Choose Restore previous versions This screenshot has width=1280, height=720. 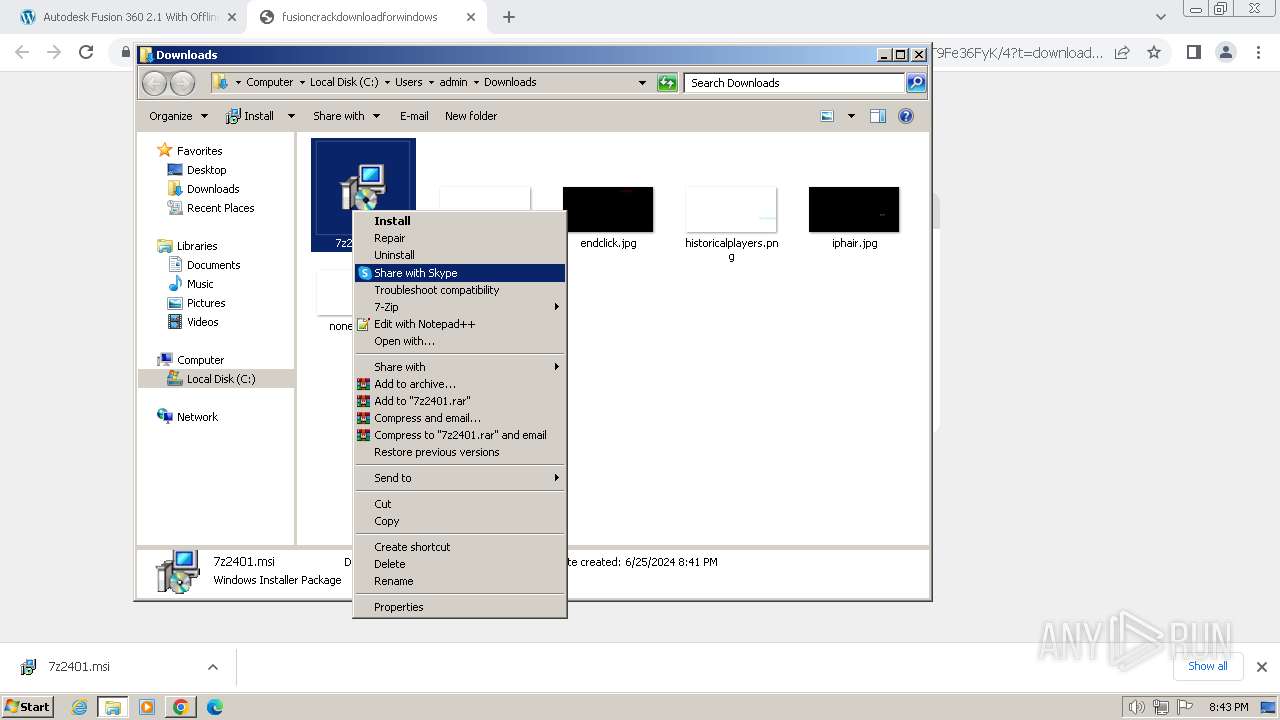coord(460,452)
